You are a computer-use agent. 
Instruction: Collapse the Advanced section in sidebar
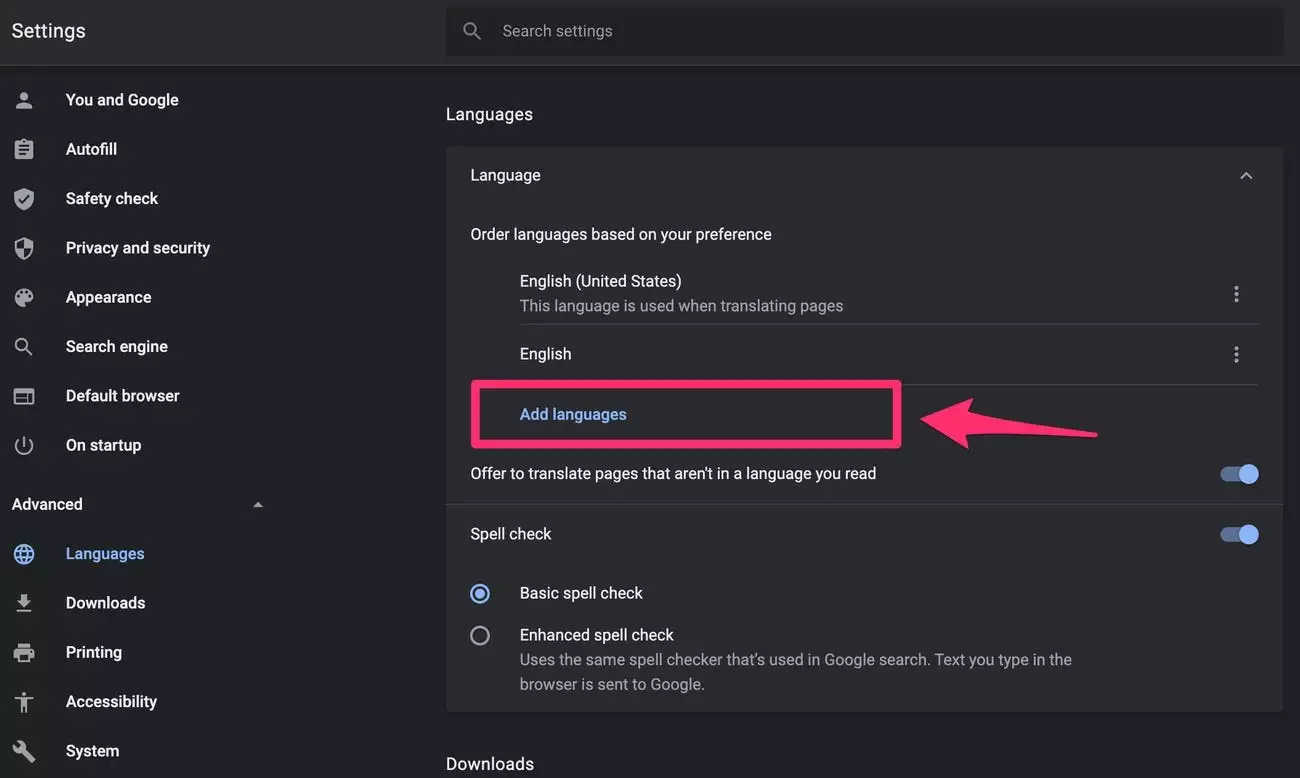pos(258,505)
